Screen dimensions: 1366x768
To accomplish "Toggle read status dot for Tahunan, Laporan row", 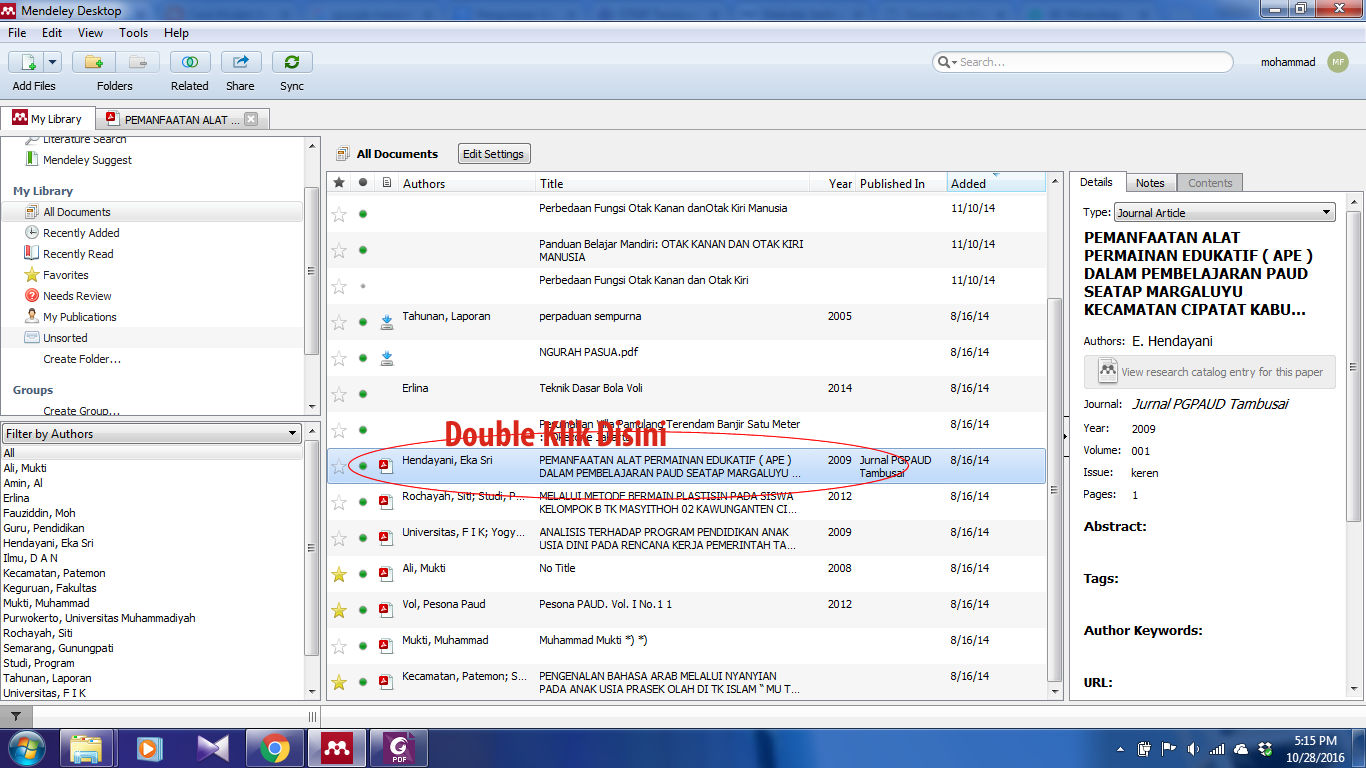I will (x=363, y=322).
